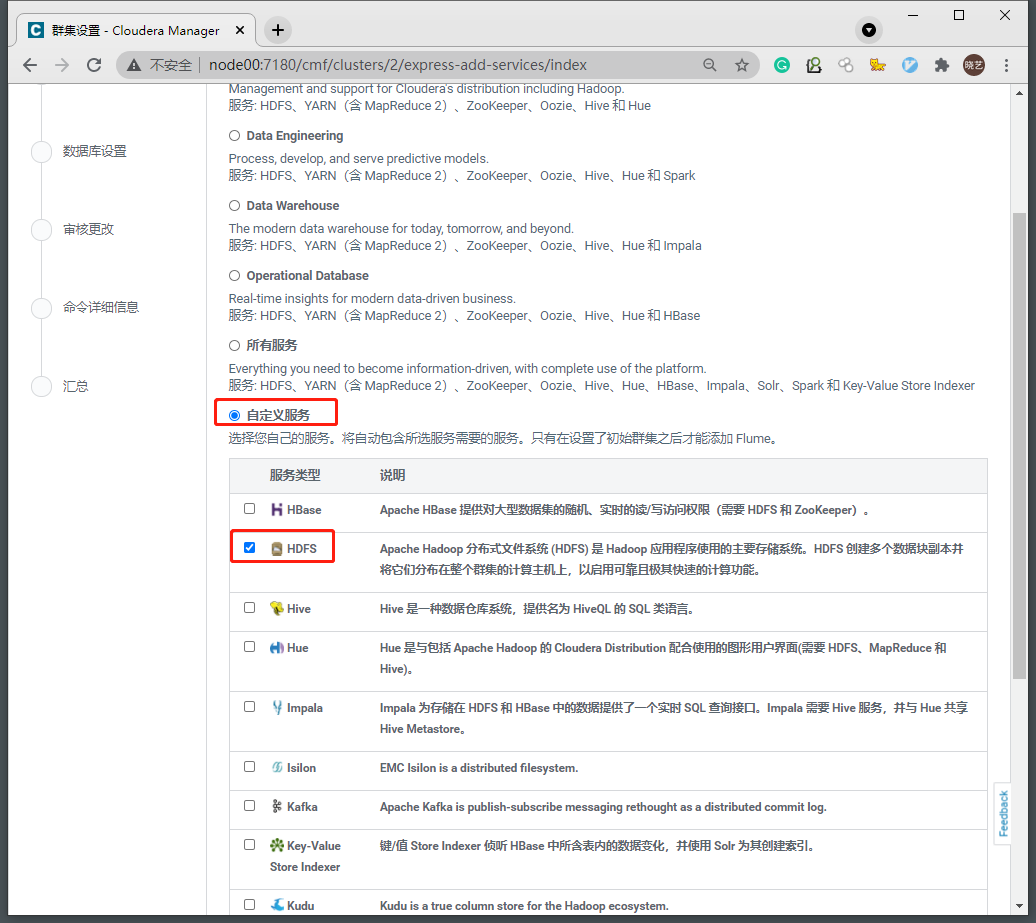The width and height of the screenshot is (1036, 923).
Task: Click the Isilon description text
Action: (479, 768)
